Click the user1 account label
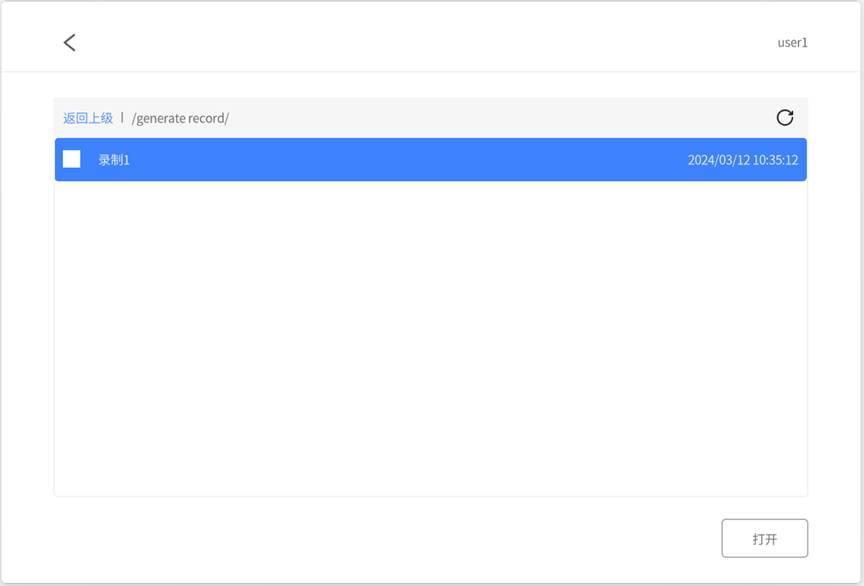 (x=792, y=42)
